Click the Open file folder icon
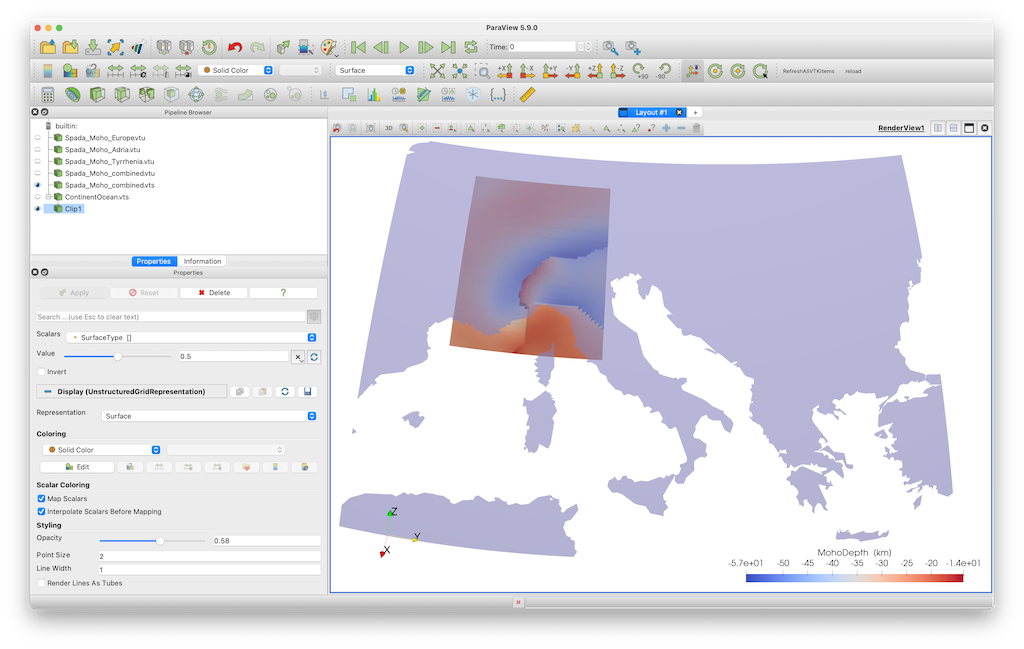 (48, 47)
